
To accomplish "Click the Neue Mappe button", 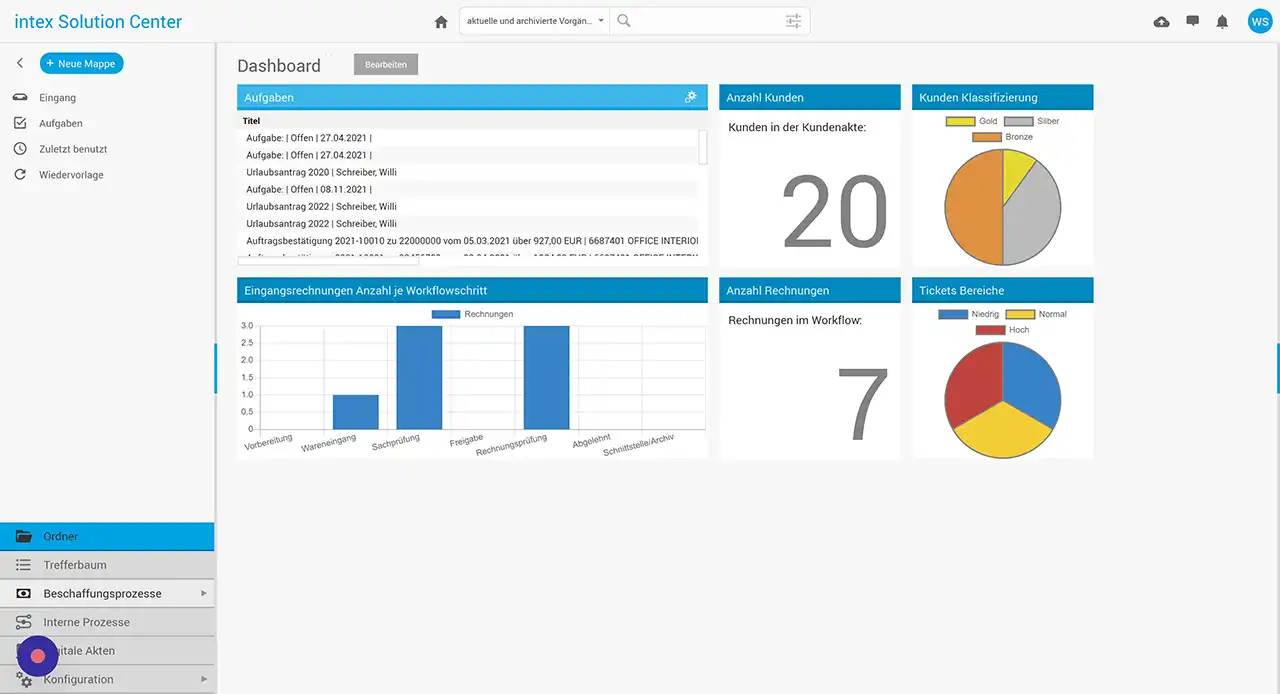I will (x=82, y=63).
